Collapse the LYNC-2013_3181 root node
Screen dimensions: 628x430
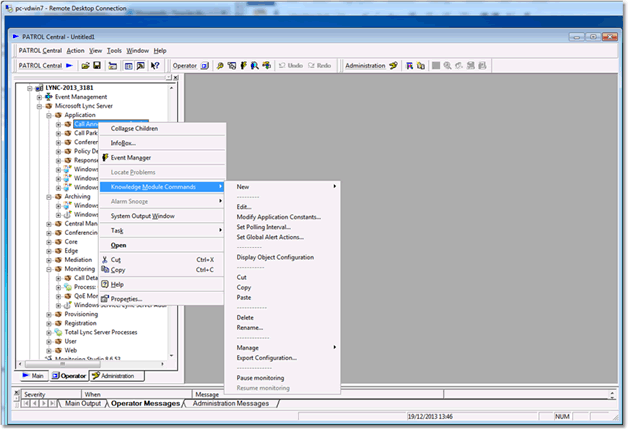[x=29, y=88]
